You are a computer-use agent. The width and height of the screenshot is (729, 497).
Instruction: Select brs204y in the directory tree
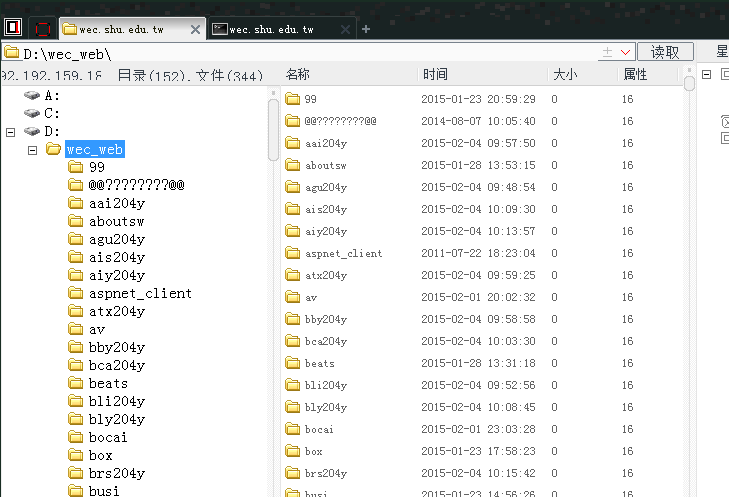point(117,473)
